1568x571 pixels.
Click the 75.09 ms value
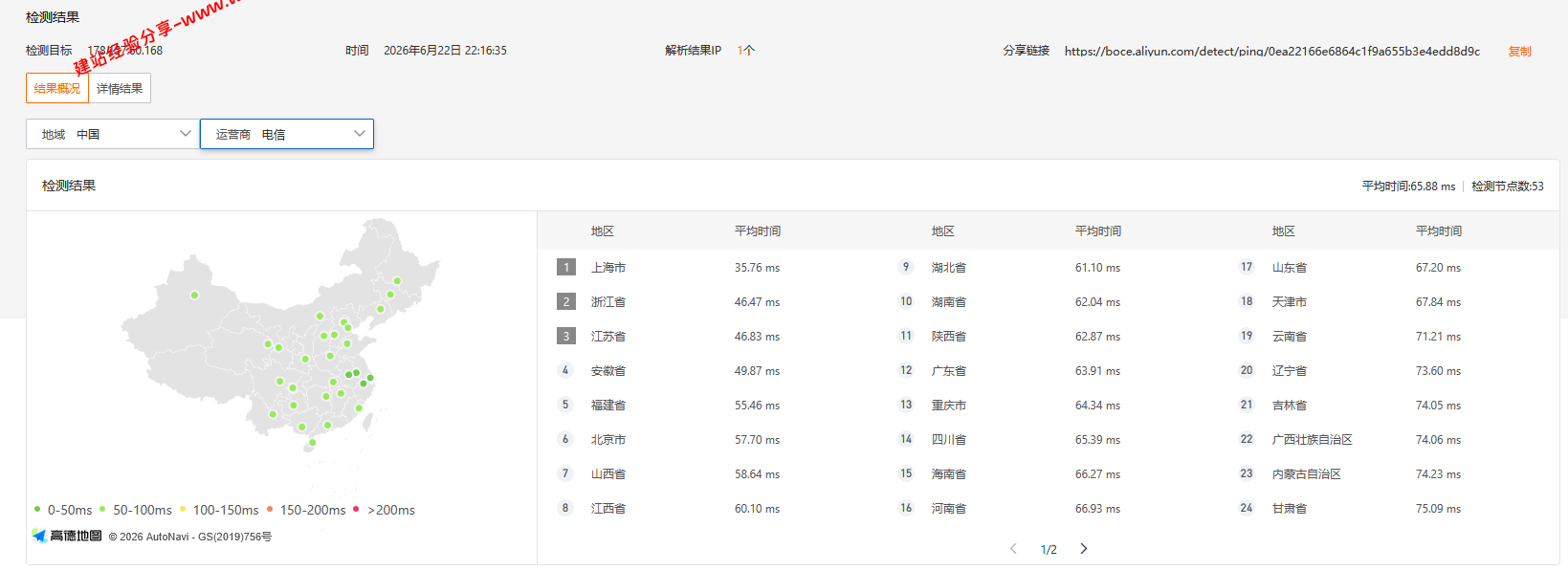(1438, 509)
